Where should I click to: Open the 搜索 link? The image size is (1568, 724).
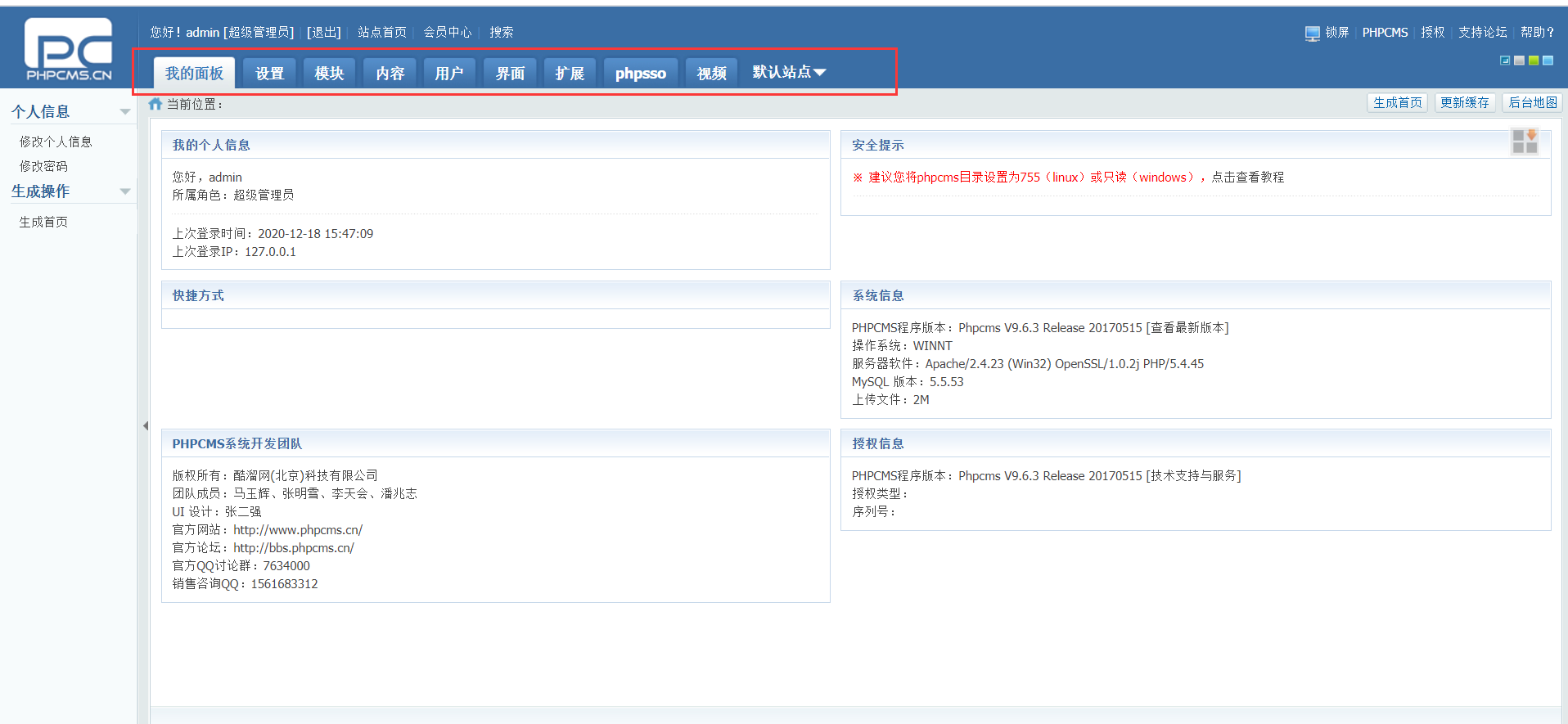tap(502, 32)
